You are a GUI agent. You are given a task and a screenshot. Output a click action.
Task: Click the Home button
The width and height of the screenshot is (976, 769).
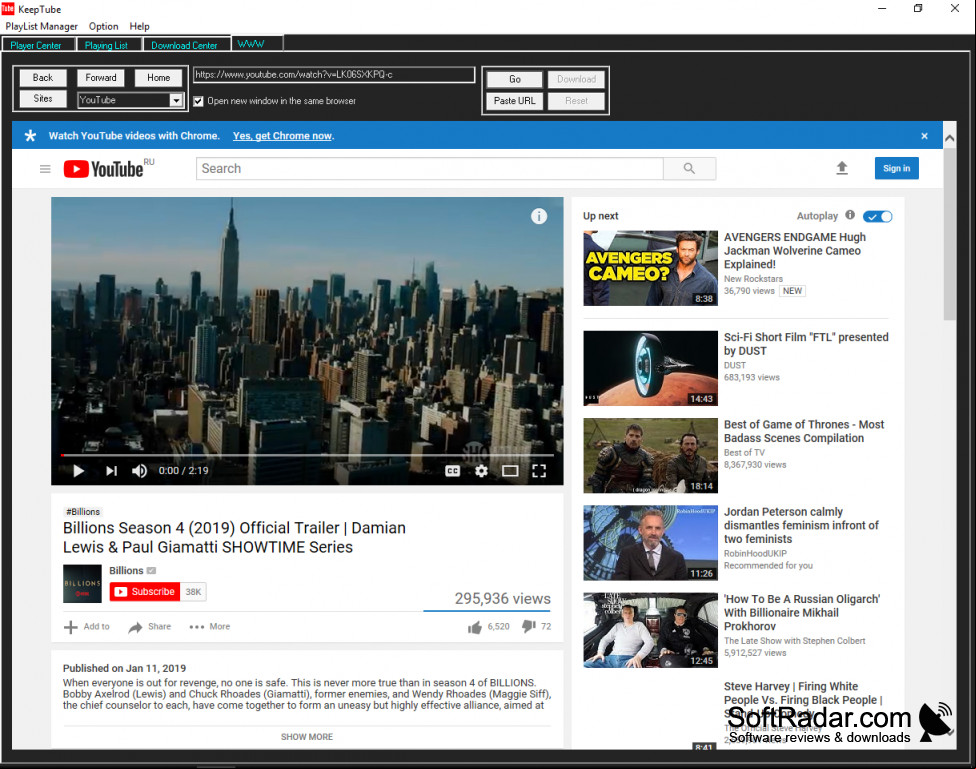coord(158,77)
